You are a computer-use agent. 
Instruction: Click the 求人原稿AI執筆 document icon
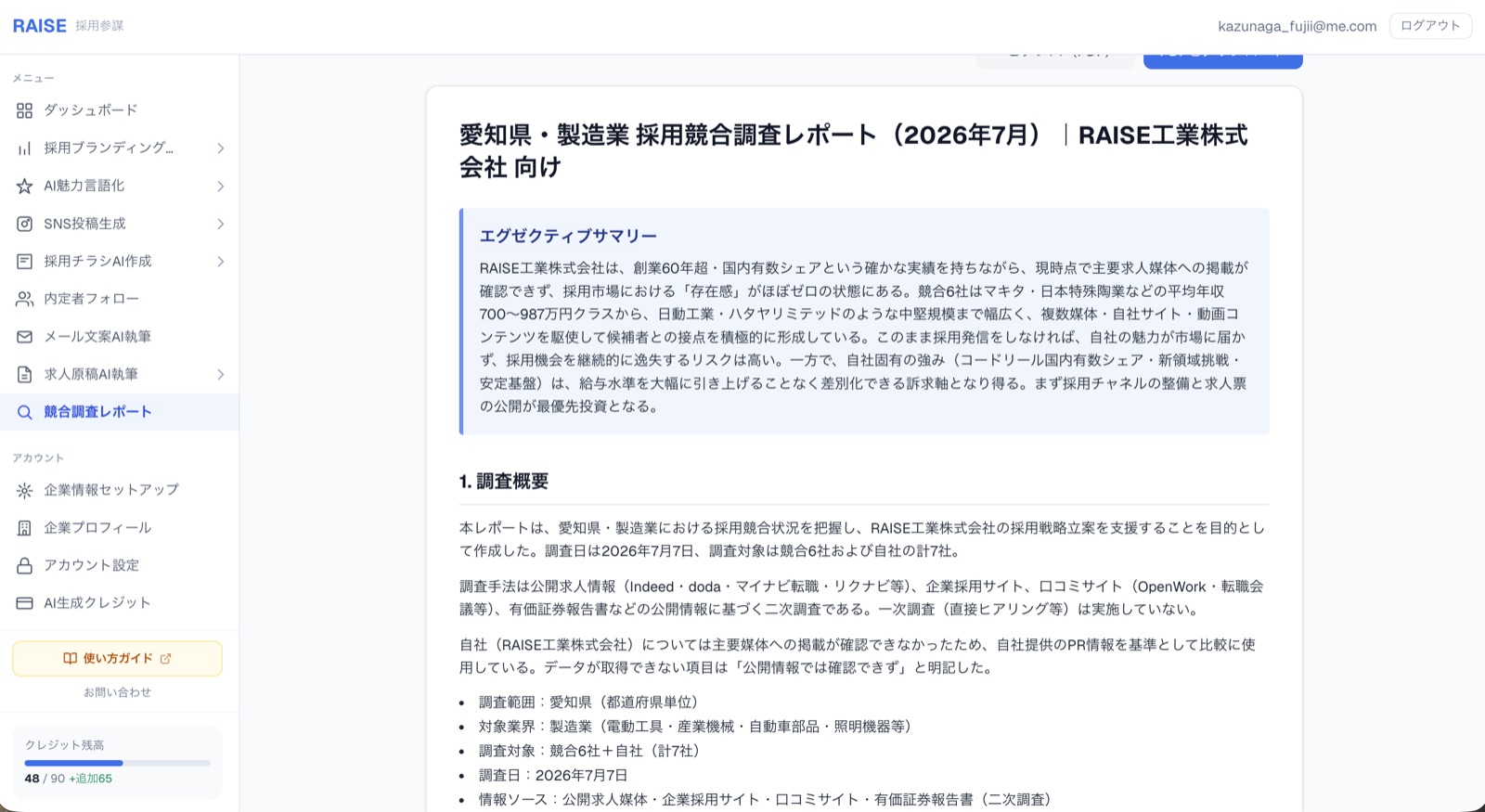pyautogui.click(x=25, y=374)
